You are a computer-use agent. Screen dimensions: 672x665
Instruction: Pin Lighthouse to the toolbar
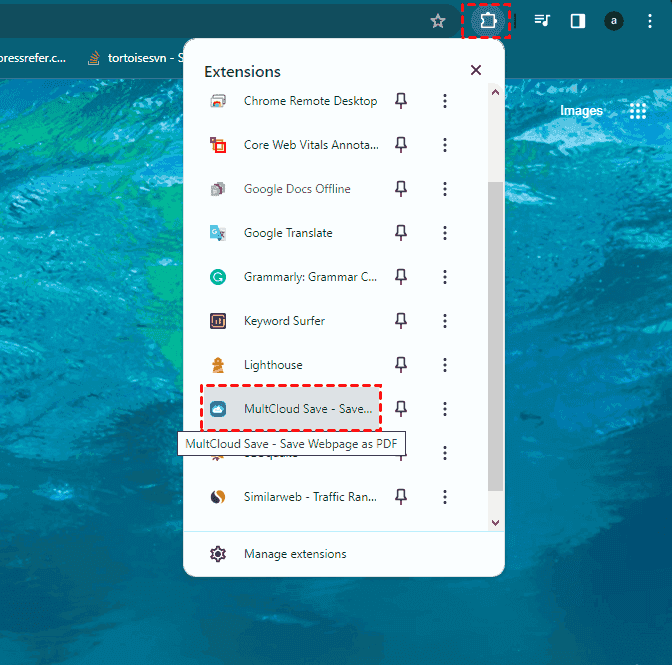(401, 365)
